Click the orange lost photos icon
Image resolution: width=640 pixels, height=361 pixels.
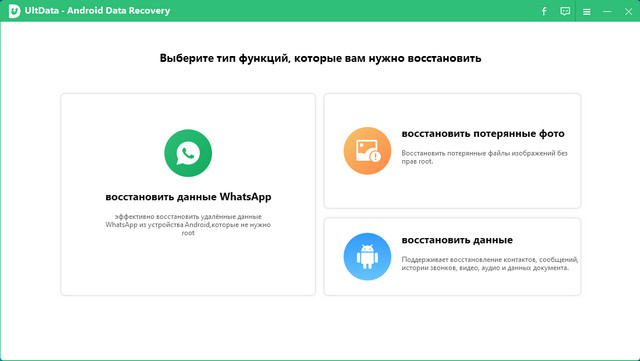point(367,151)
